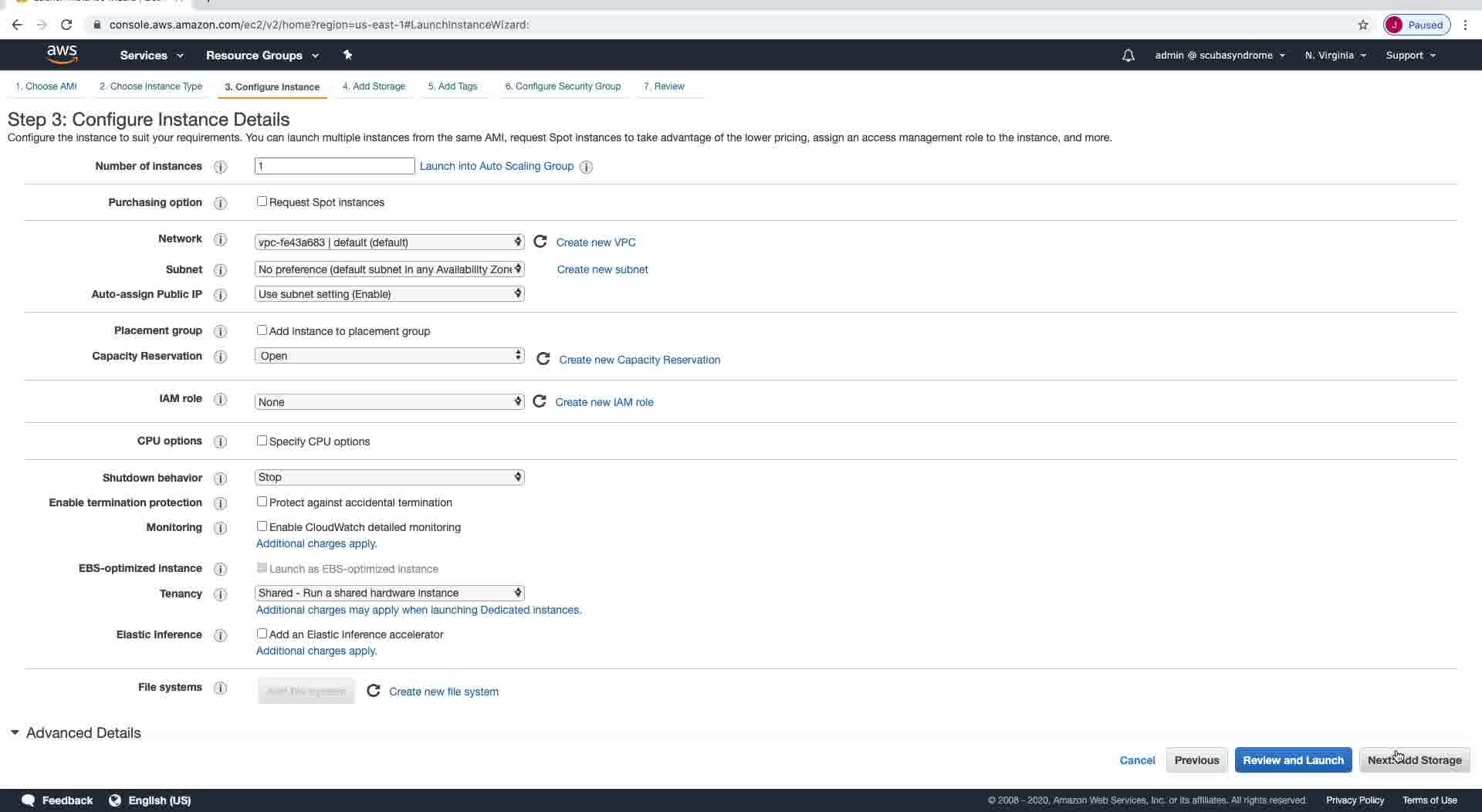Refresh the Network VPC list
This screenshot has height=812, width=1482.
pyautogui.click(x=540, y=242)
